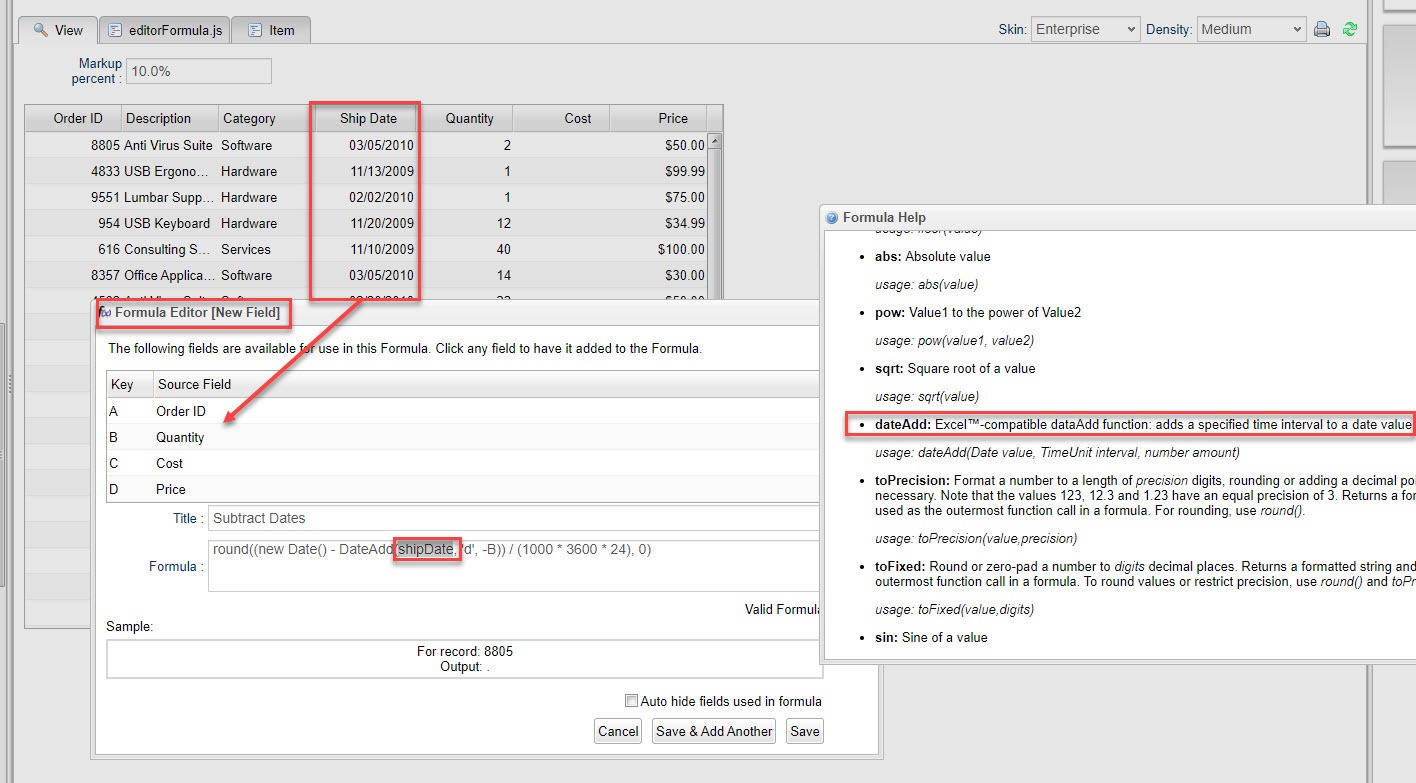Click the printer icon next to Density
1416x783 pixels.
1322,30
